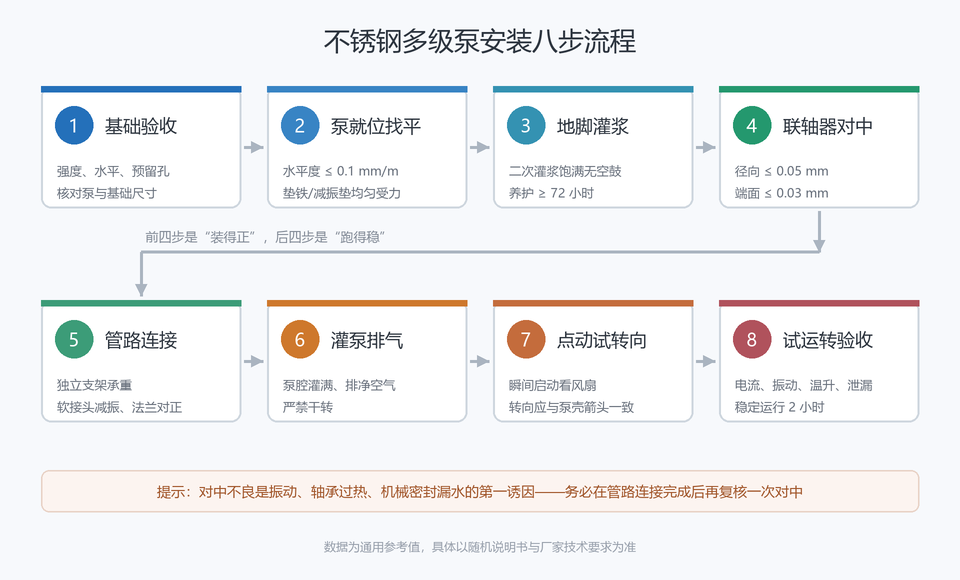Click the teal circle numbered 3
Image resolution: width=960 pixels, height=580 pixels.
click(x=526, y=126)
